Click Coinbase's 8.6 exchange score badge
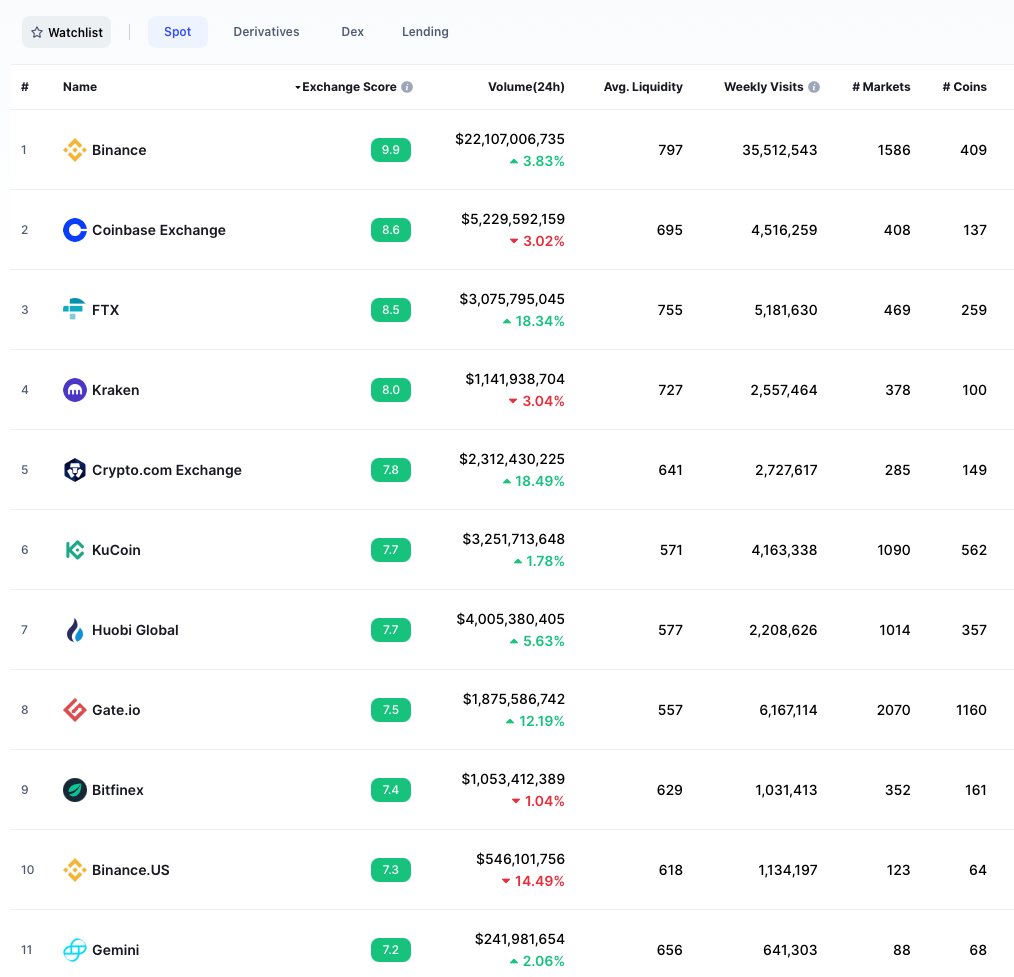This screenshot has width=1014, height=977. [x=391, y=230]
